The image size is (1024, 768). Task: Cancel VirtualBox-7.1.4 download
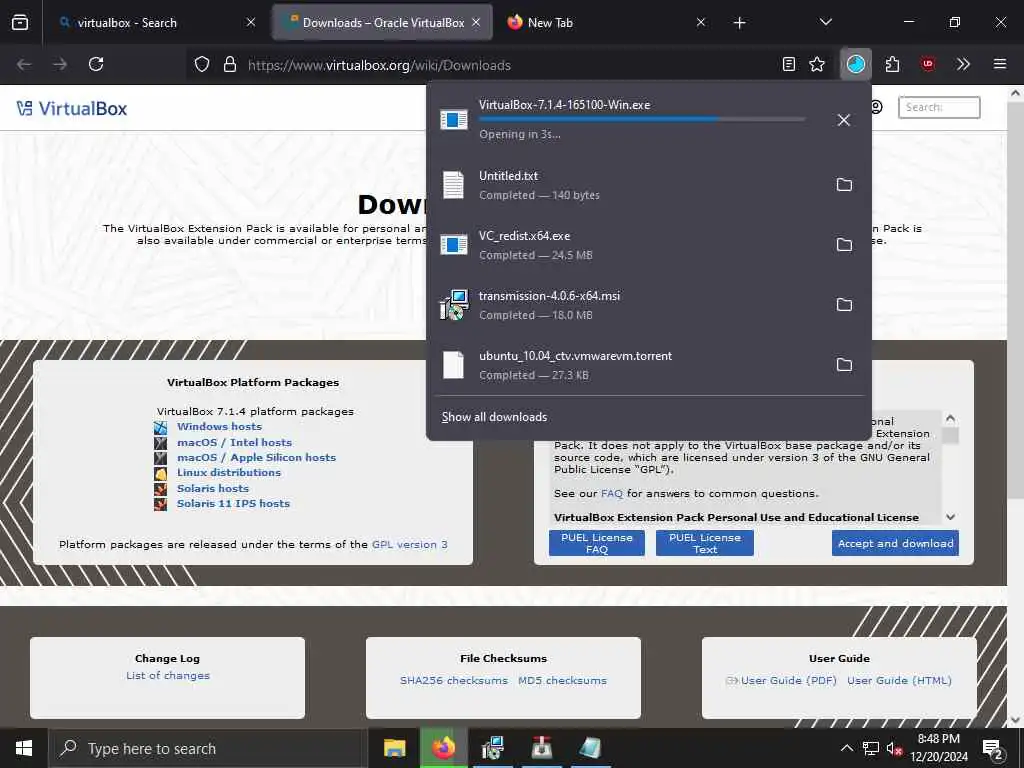click(x=844, y=120)
